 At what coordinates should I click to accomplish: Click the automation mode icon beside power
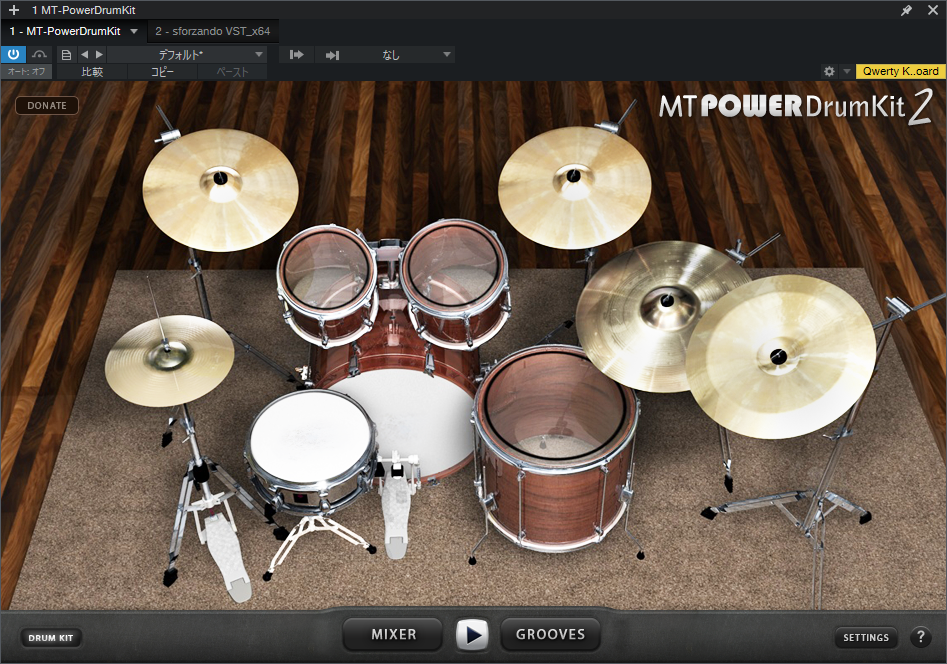tap(39, 54)
